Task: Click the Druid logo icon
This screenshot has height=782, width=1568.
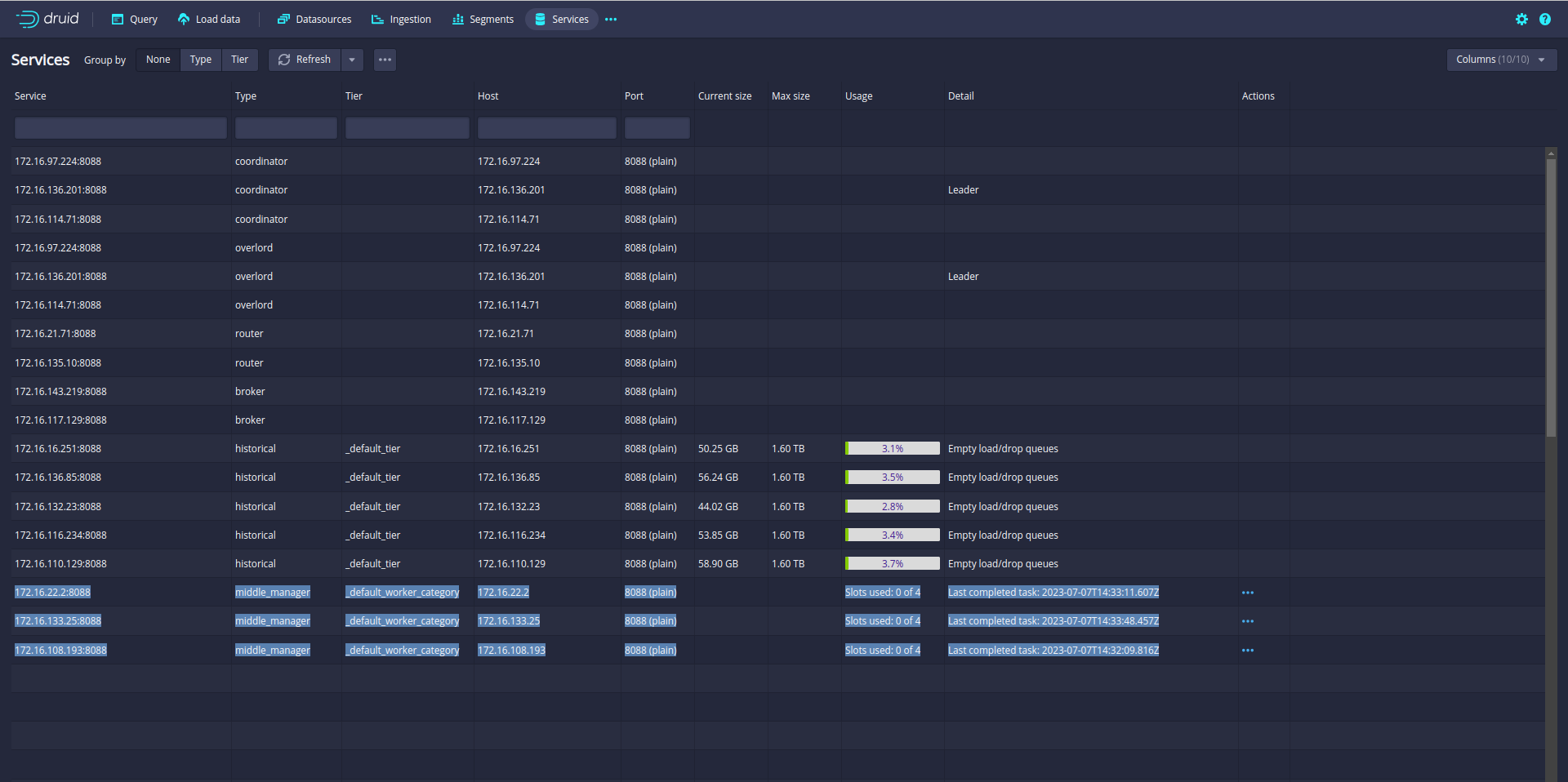Action: point(28,19)
